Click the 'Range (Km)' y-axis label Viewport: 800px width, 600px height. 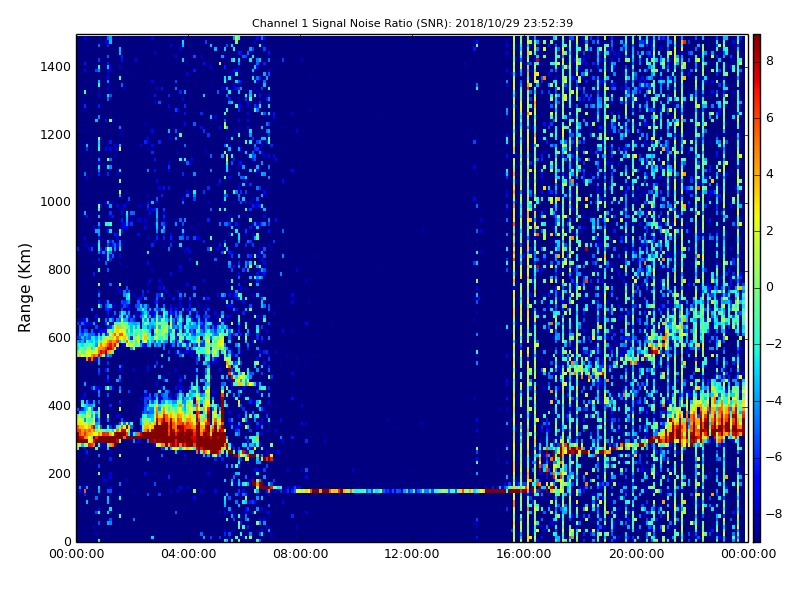click(x=24, y=288)
